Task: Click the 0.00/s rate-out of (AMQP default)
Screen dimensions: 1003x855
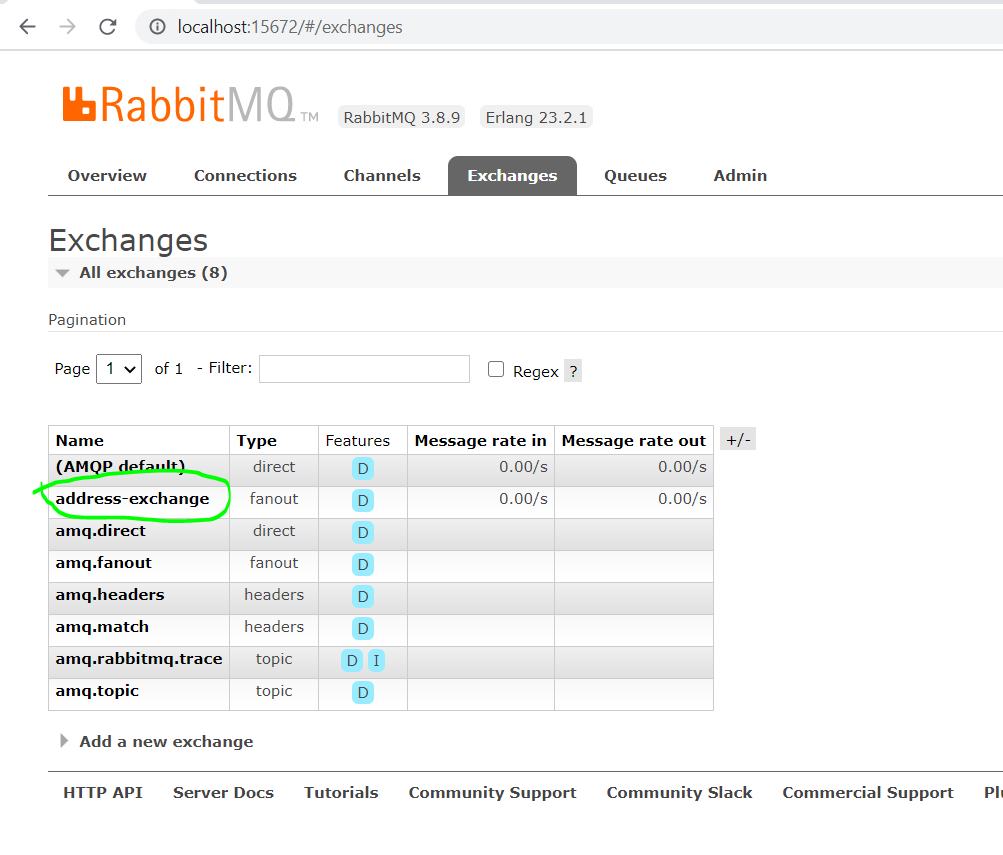Action: pyautogui.click(x=683, y=467)
